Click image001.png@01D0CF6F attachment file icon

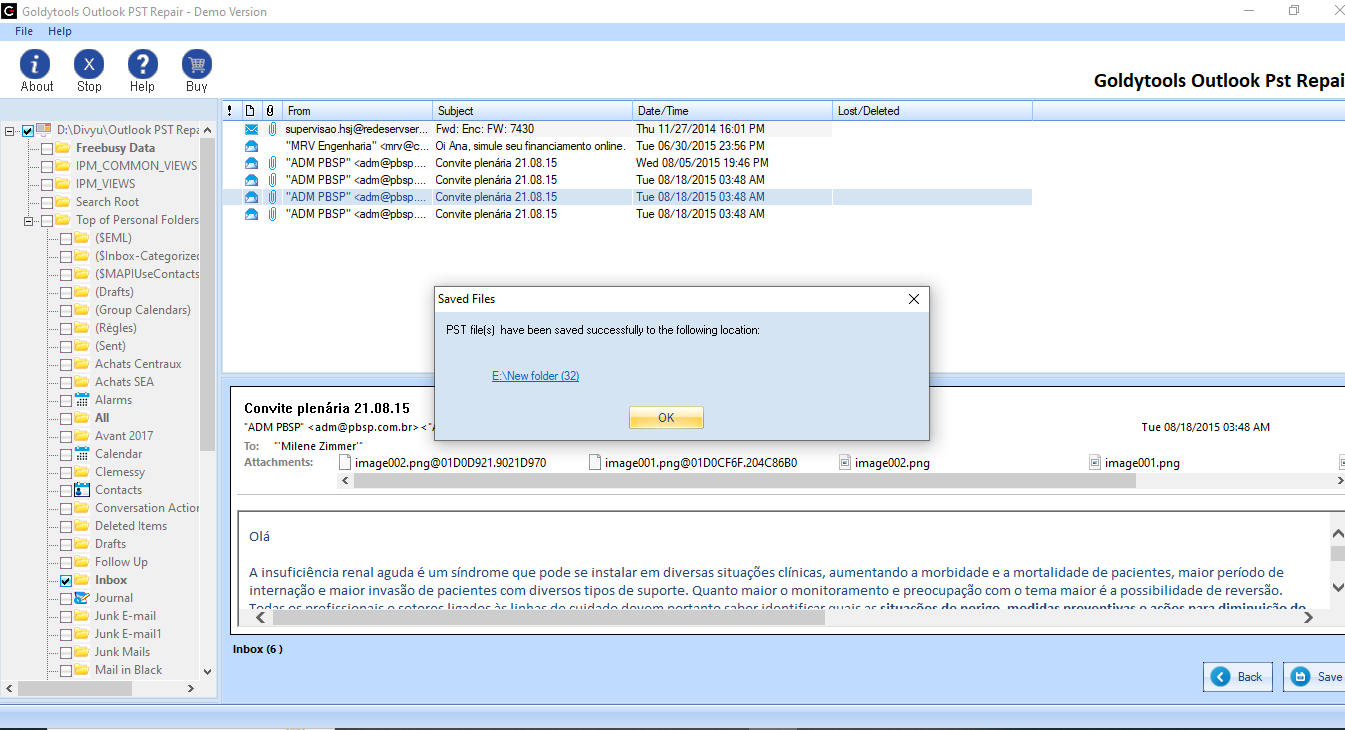pyautogui.click(x=594, y=463)
